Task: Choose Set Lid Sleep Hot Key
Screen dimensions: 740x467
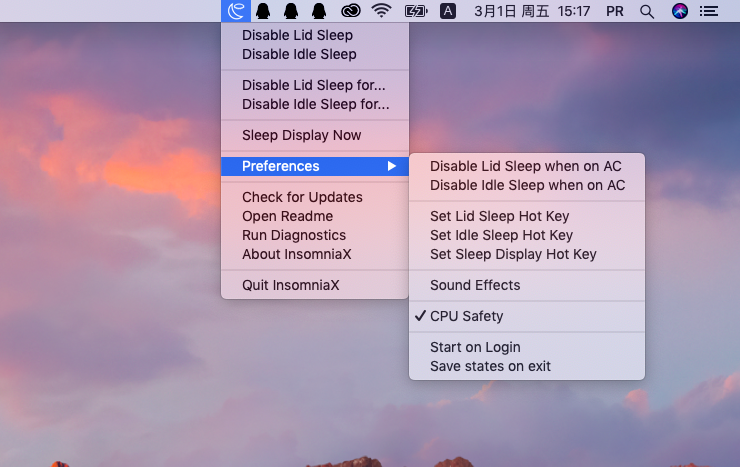Action: (527, 216)
